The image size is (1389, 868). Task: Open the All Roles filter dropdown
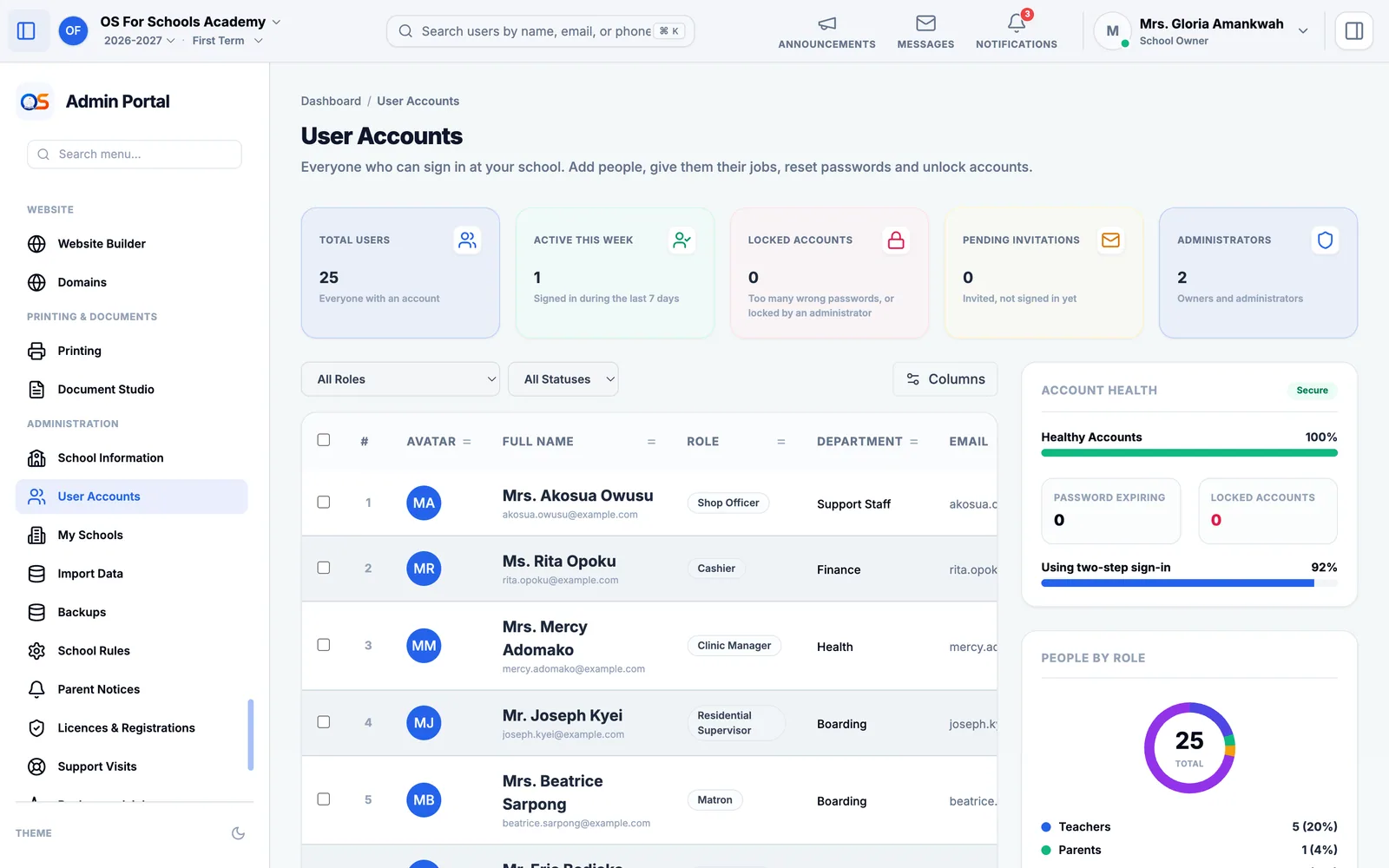pyautogui.click(x=400, y=379)
